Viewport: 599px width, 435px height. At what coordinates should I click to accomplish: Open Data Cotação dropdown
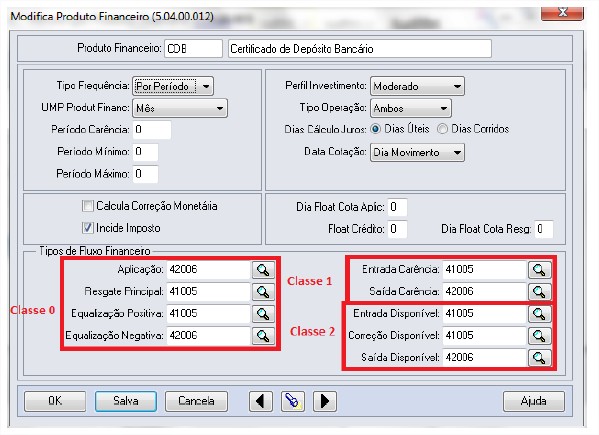coord(418,153)
